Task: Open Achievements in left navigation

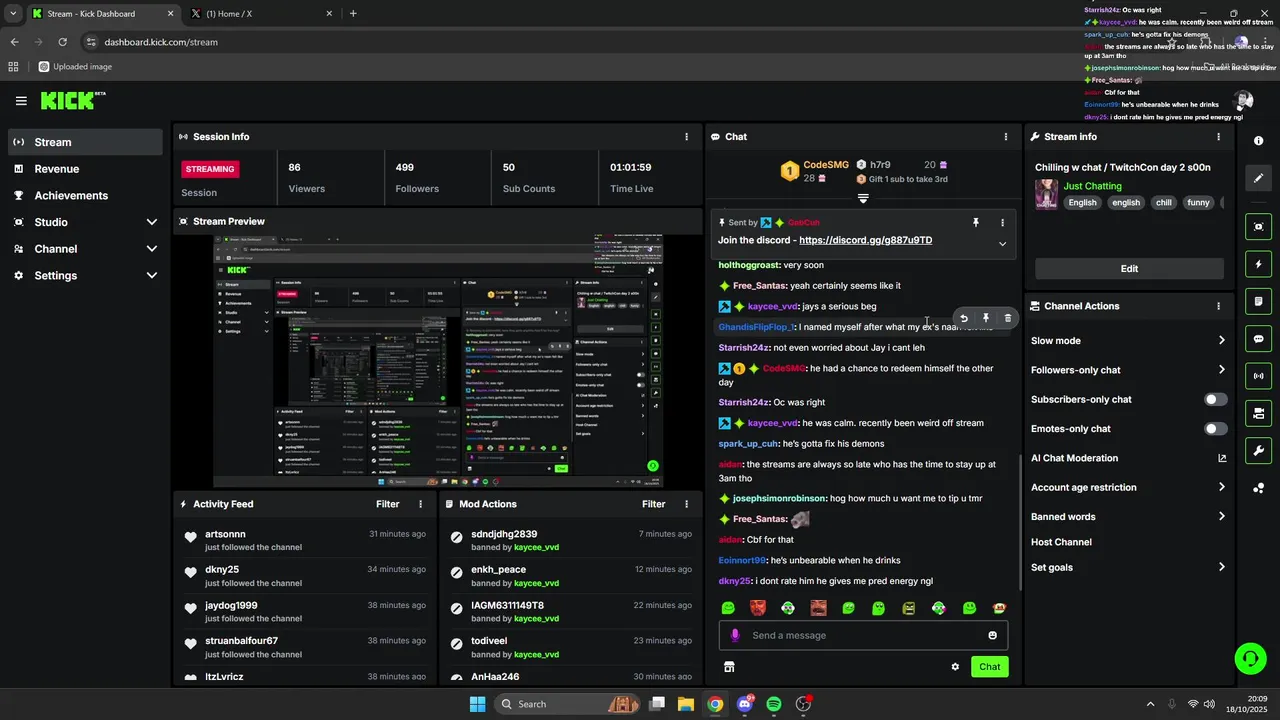Action: tap(85, 195)
